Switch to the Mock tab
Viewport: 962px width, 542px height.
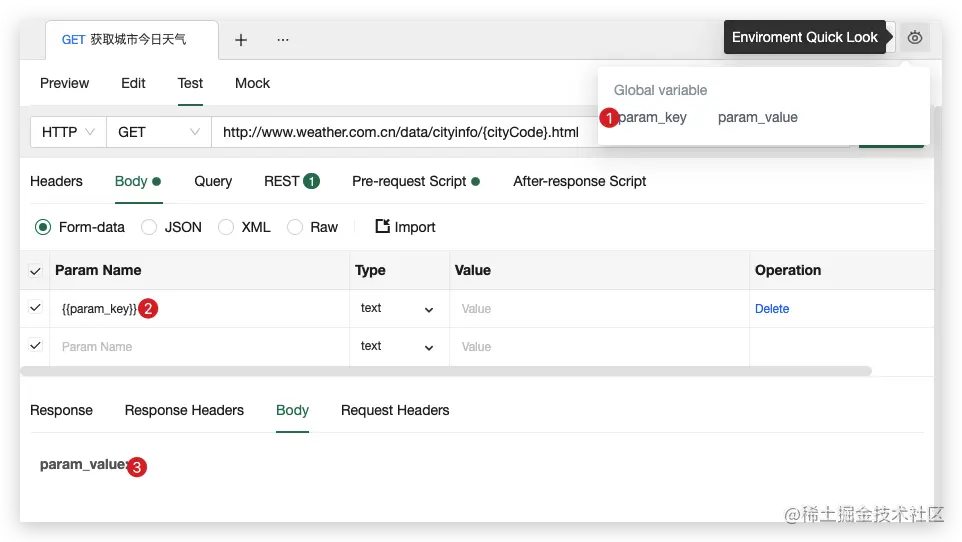(252, 83)
